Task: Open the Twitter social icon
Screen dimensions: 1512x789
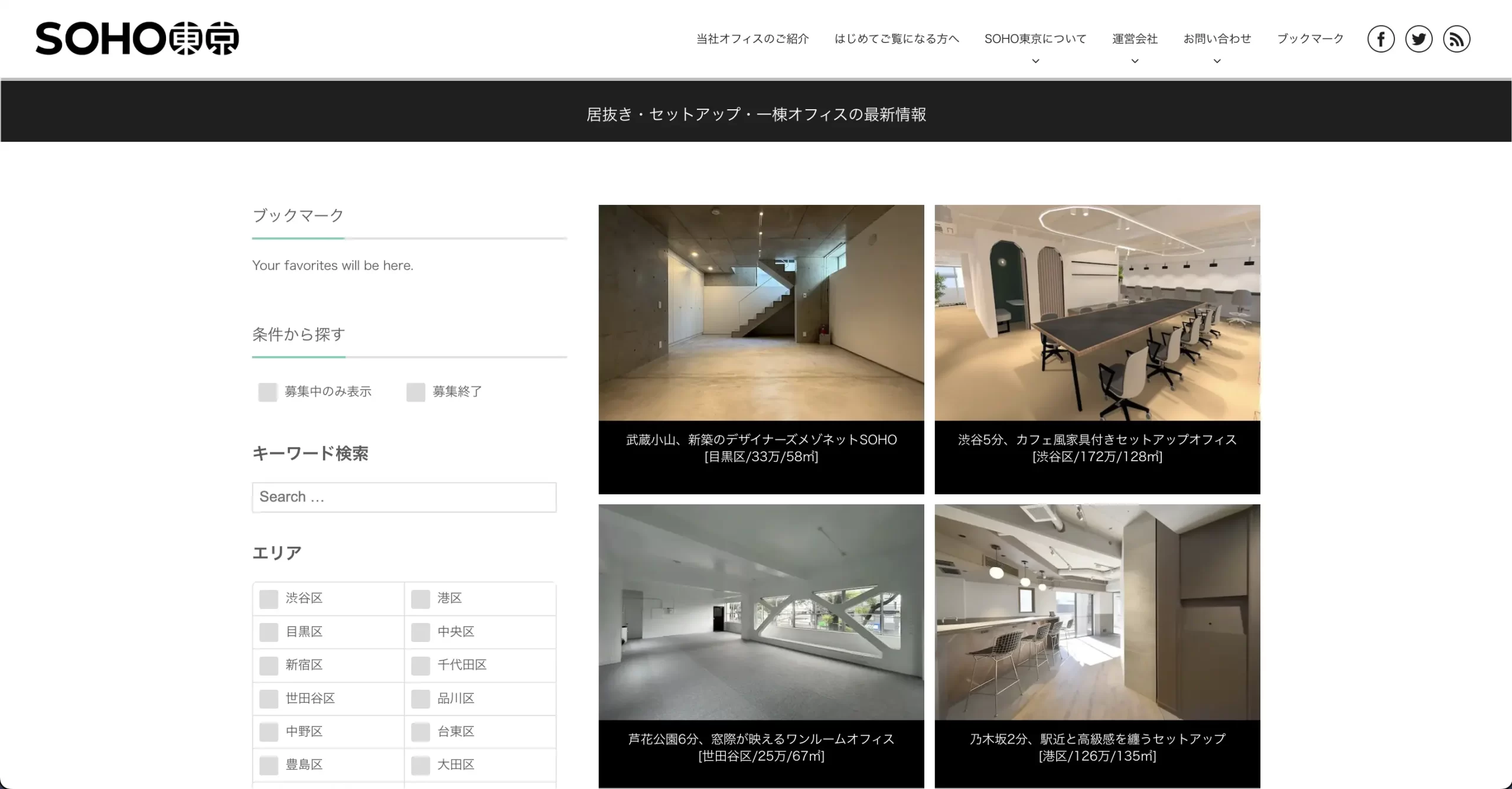Action: pyautogui.click(x=1419, y=40)
